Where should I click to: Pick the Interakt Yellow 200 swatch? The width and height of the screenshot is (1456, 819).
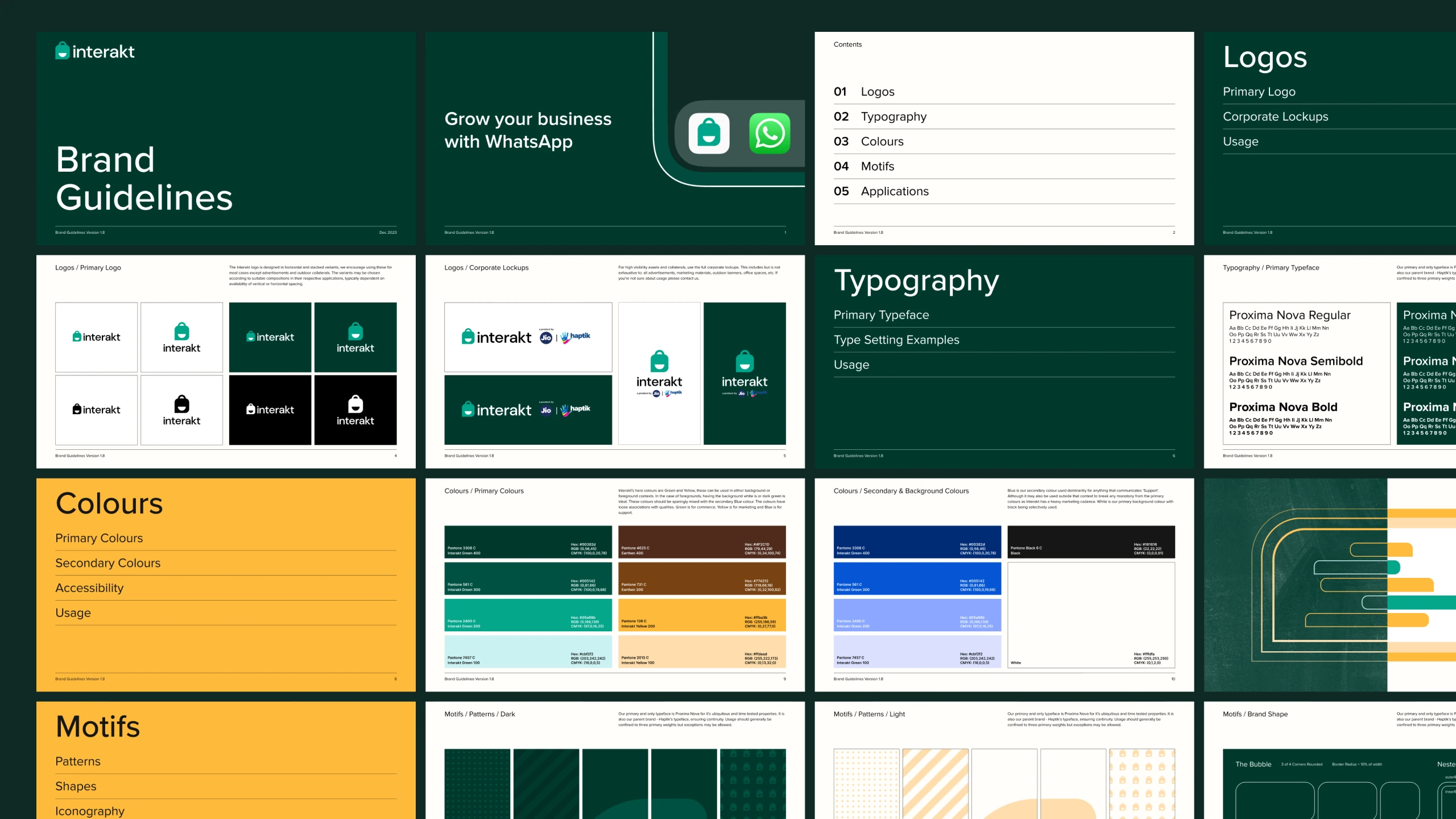(702, 615)
